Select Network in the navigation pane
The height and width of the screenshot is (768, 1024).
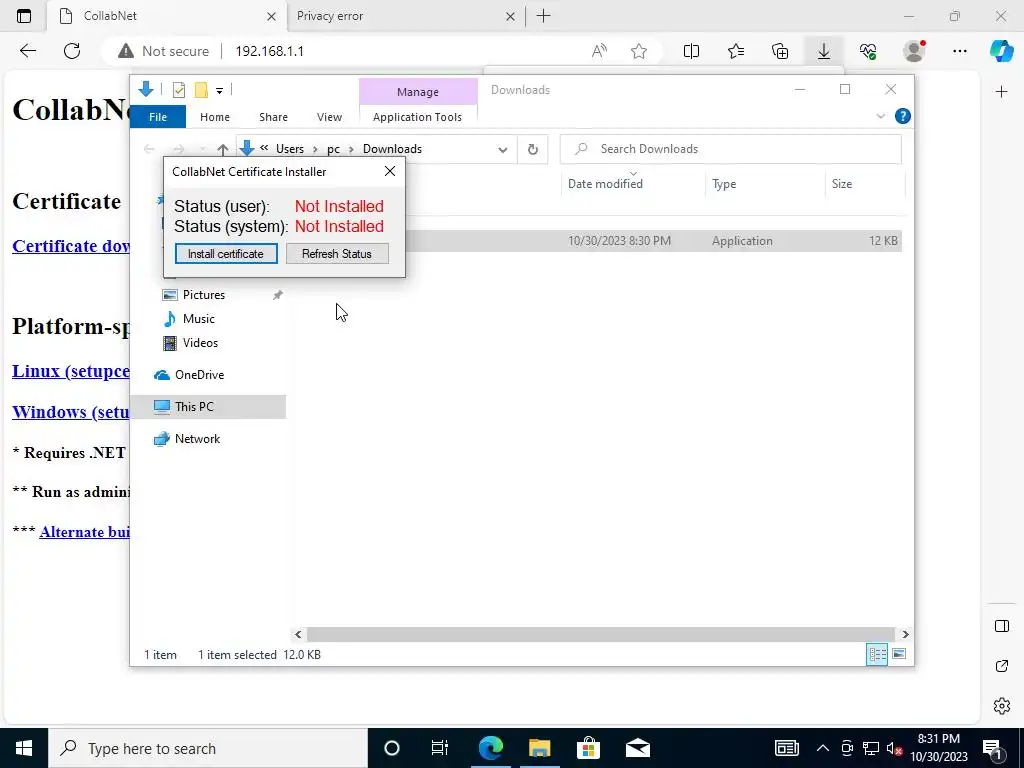tap(197, 439)
